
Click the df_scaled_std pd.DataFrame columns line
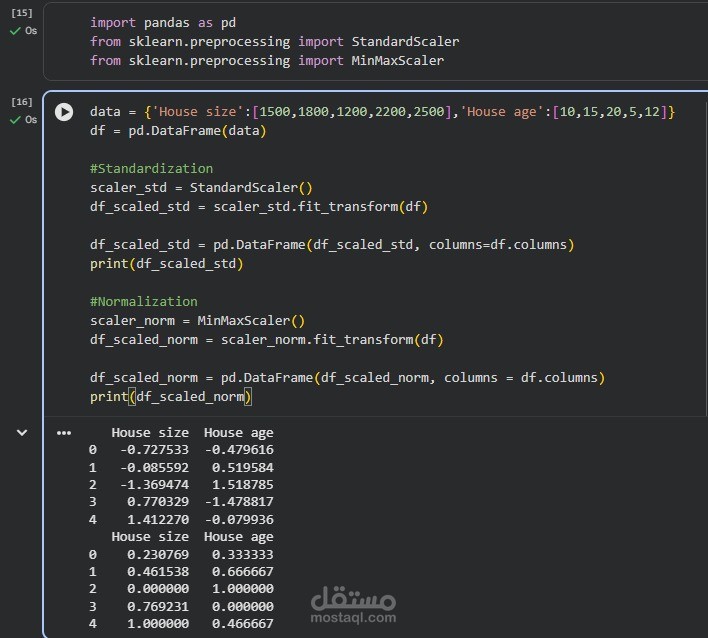point(332,245)
